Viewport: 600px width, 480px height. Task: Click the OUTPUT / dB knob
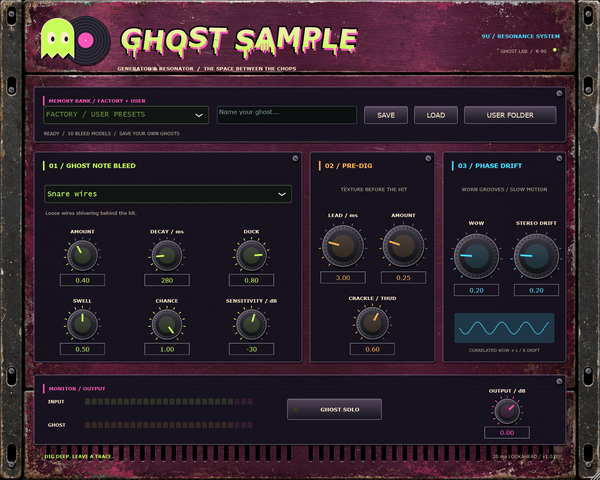click(507, 411)
